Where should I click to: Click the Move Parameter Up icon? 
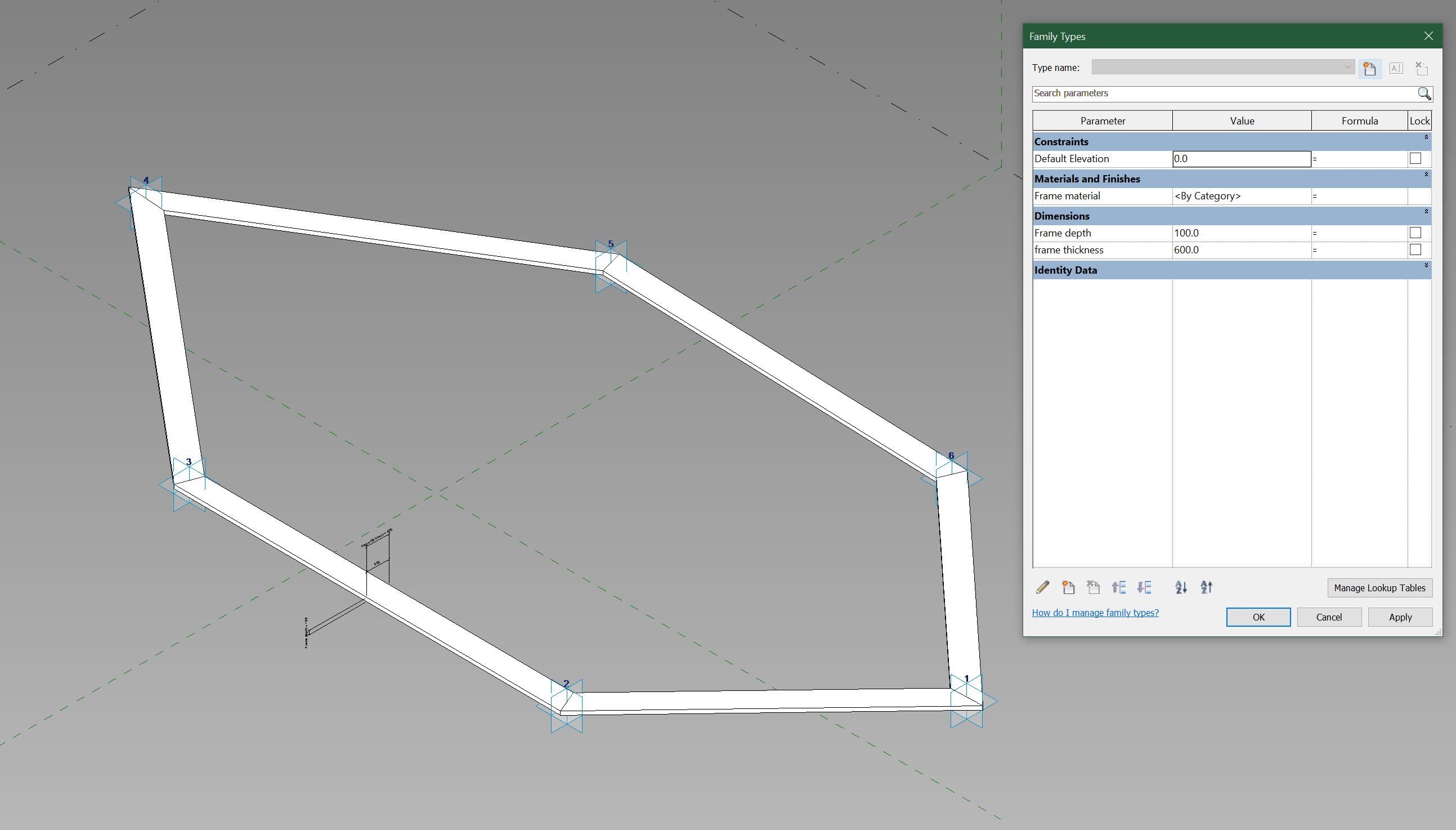click(x=1119, y=587)
